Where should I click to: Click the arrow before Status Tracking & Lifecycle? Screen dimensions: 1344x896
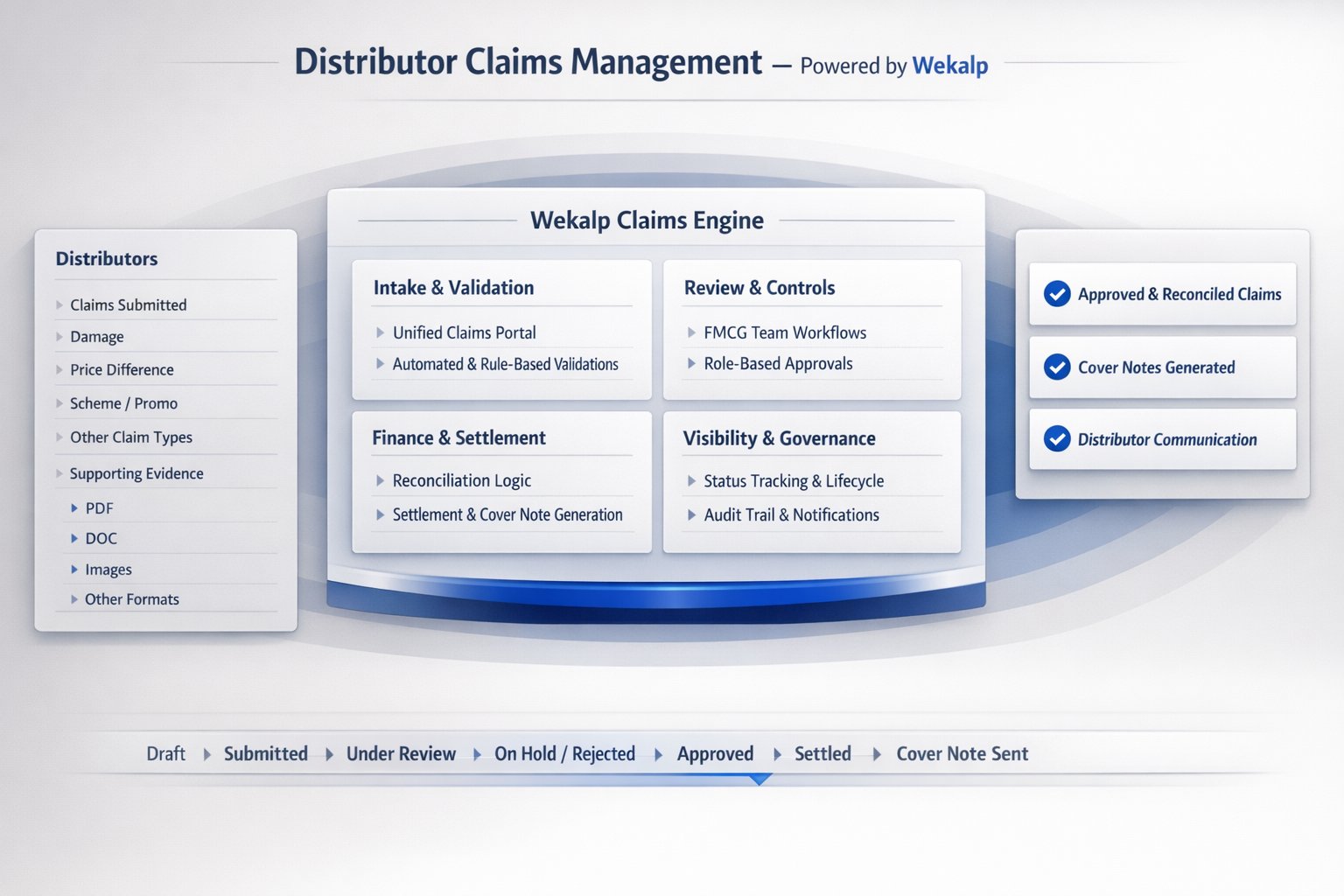click(x=691, y=480)
